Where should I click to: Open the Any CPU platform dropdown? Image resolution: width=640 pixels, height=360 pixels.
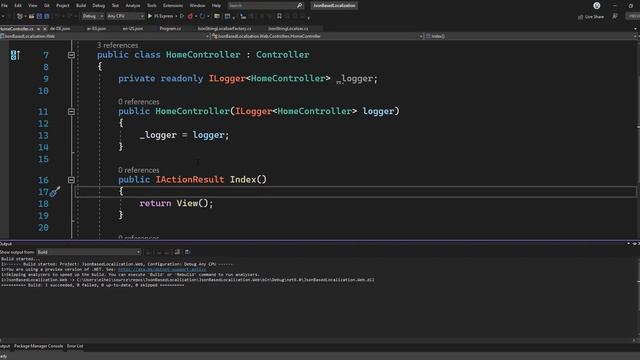pos(125,16)
